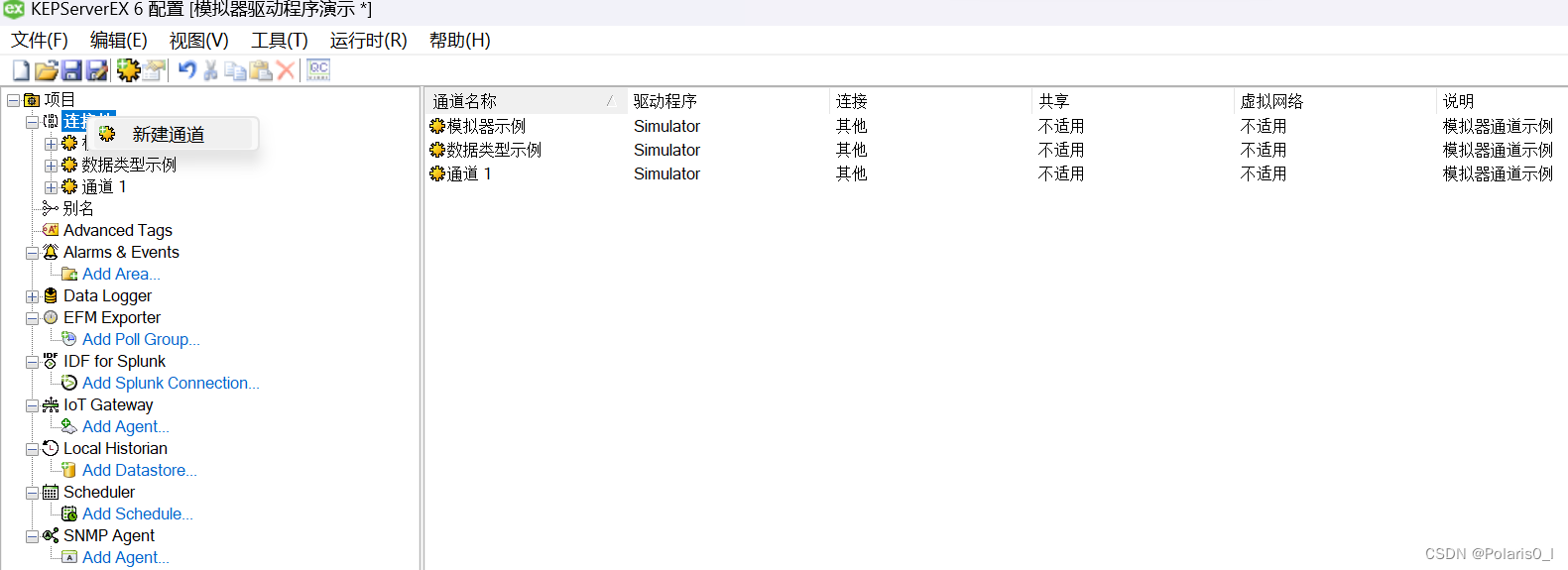Click the red Delete X icon
This screenshot has height=570, width=1568.
pos(286,70)
